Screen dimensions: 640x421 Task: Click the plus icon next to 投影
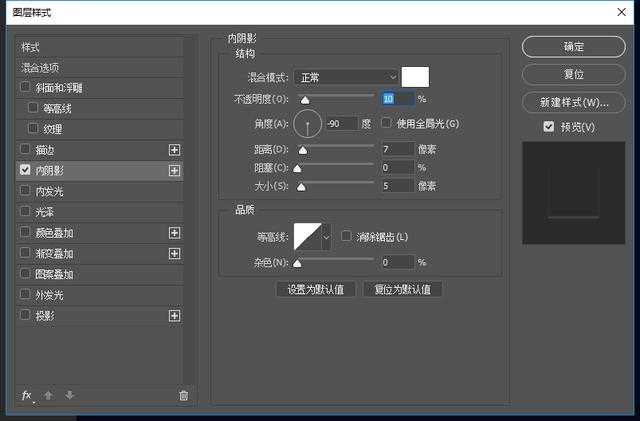[x=175, y=316]
